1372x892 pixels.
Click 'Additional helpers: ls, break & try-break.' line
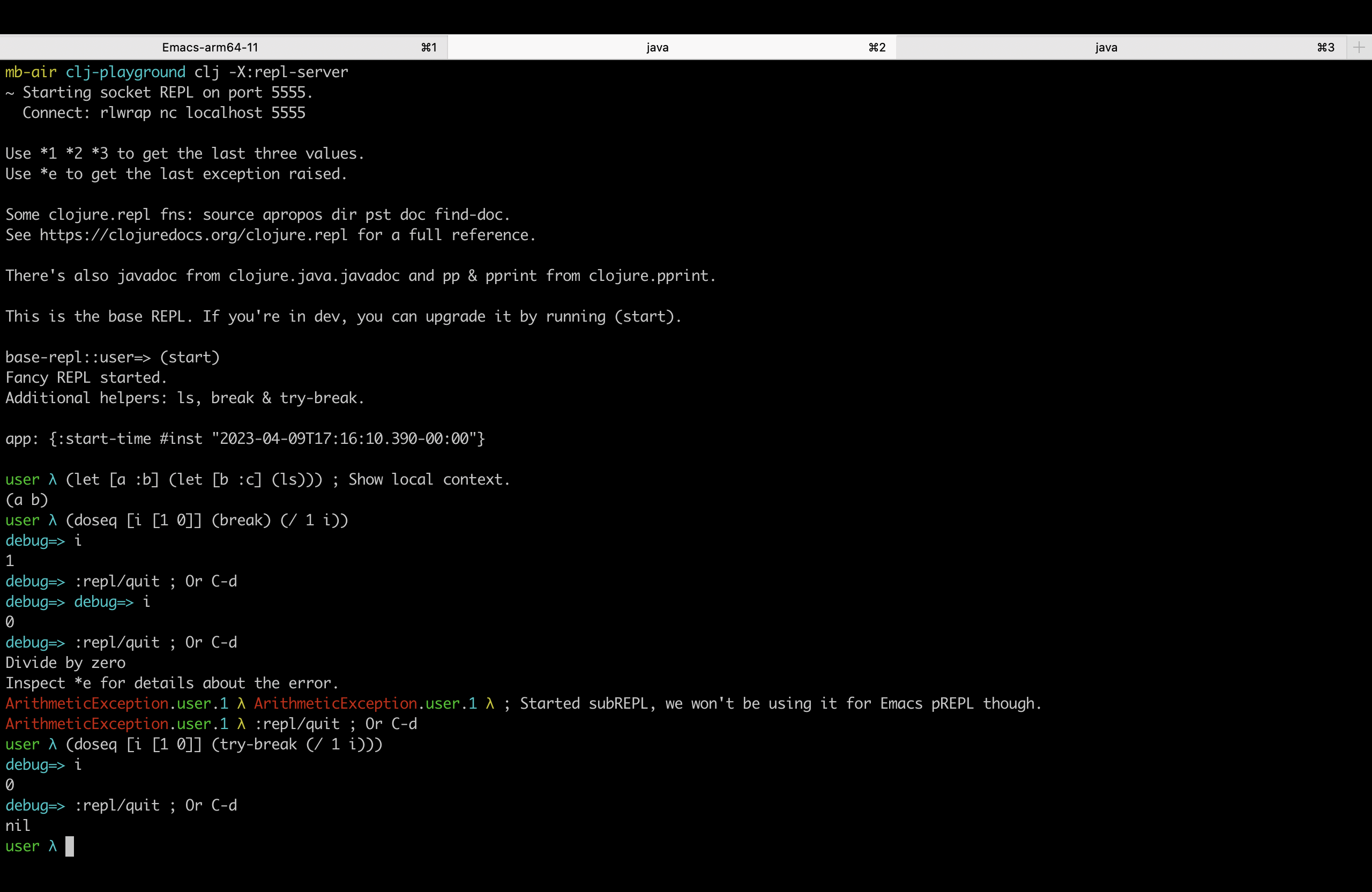(x=184, y=398)
